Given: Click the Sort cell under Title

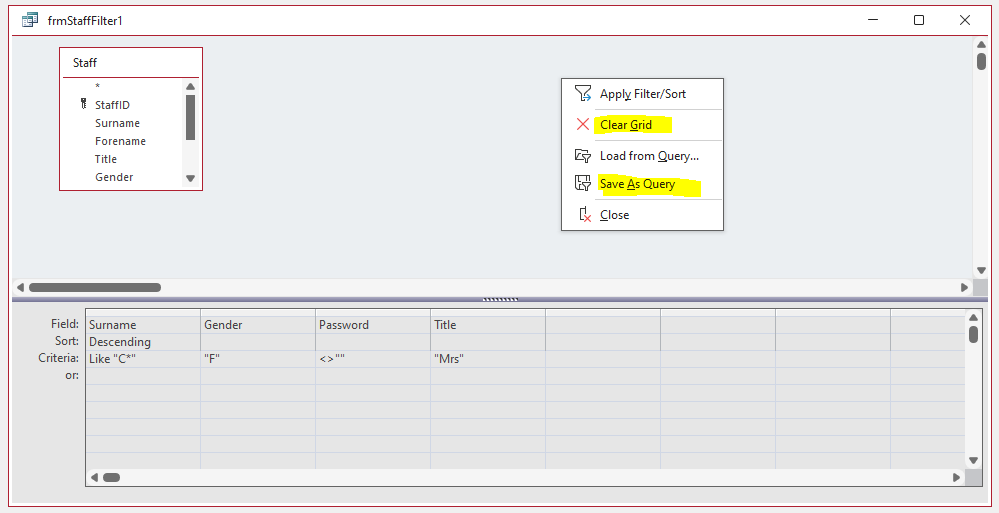Looking at the screenshot, I should (x=487, y=342).
